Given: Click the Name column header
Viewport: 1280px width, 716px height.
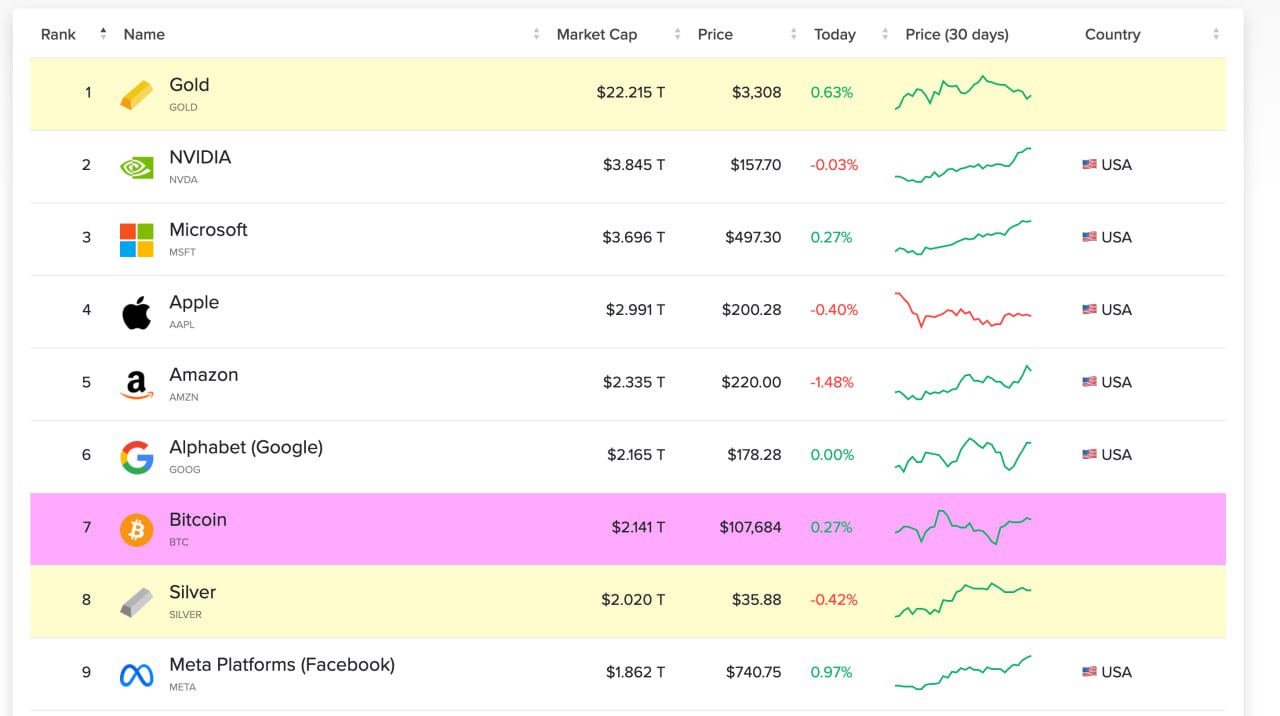Looking at the screenshot, I should click(x=144, y=34).
